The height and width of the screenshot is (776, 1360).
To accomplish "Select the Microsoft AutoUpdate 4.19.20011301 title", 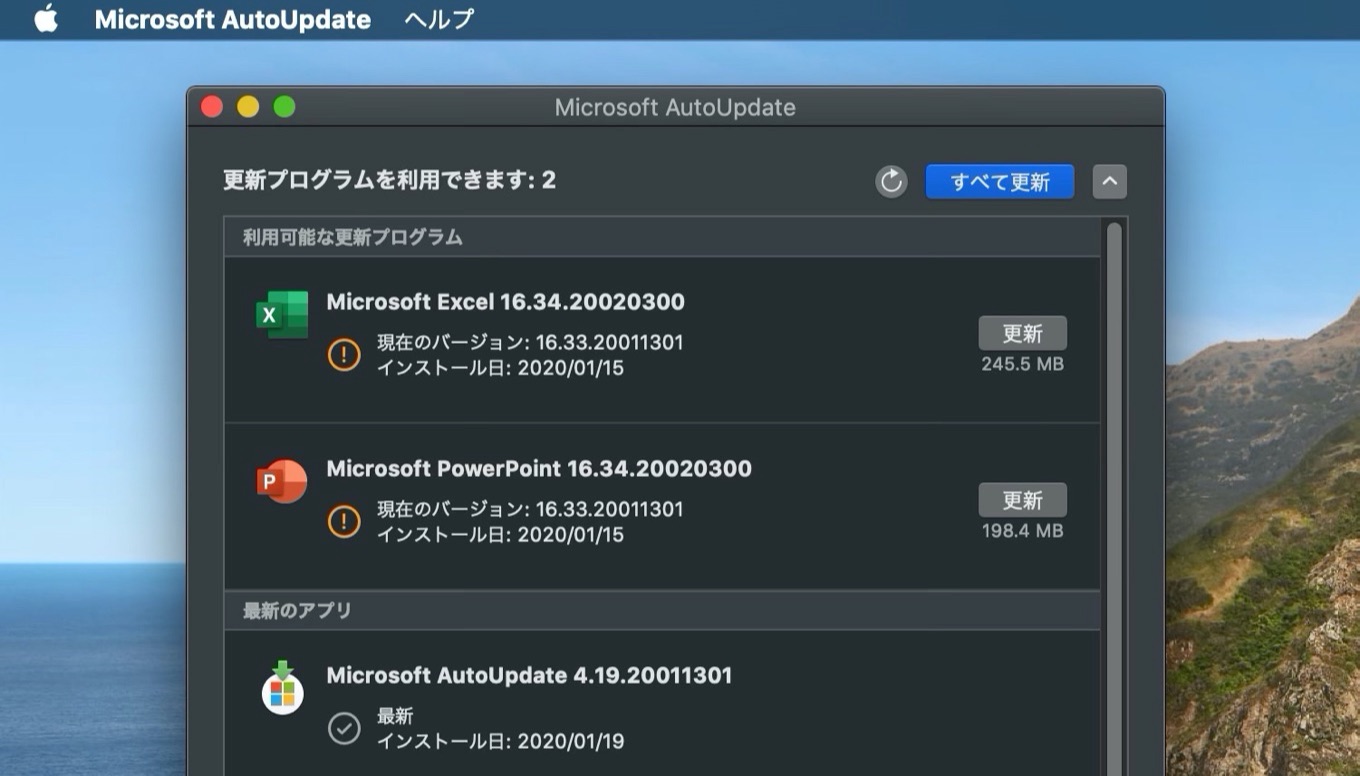I will coord(529,675).
